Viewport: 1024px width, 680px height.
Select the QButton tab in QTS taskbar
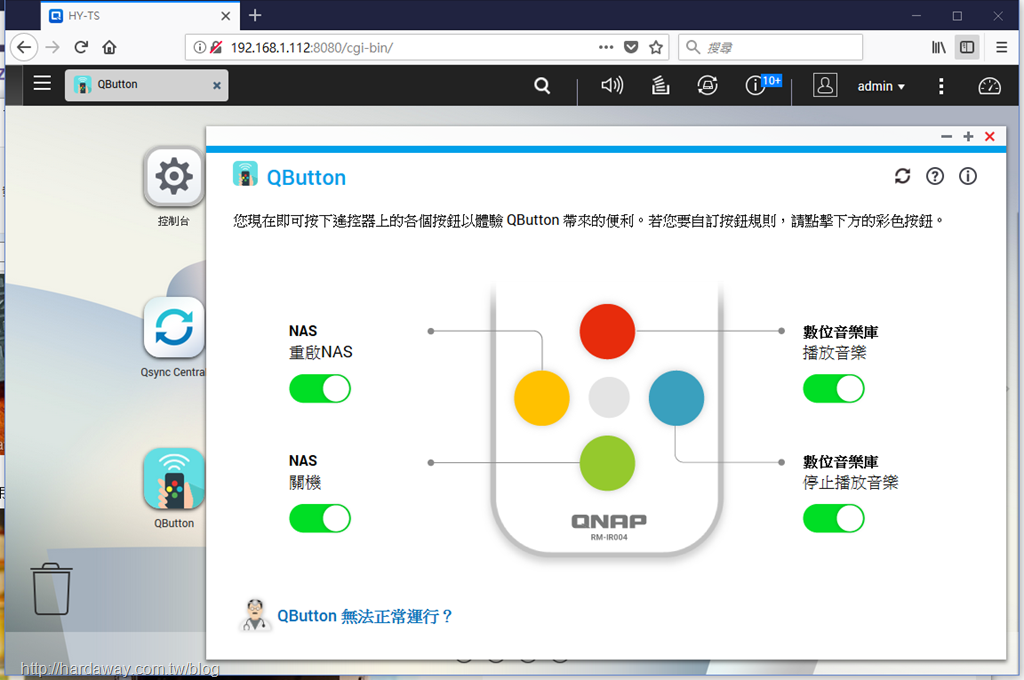pyautogui.click(x=146, y=85)
